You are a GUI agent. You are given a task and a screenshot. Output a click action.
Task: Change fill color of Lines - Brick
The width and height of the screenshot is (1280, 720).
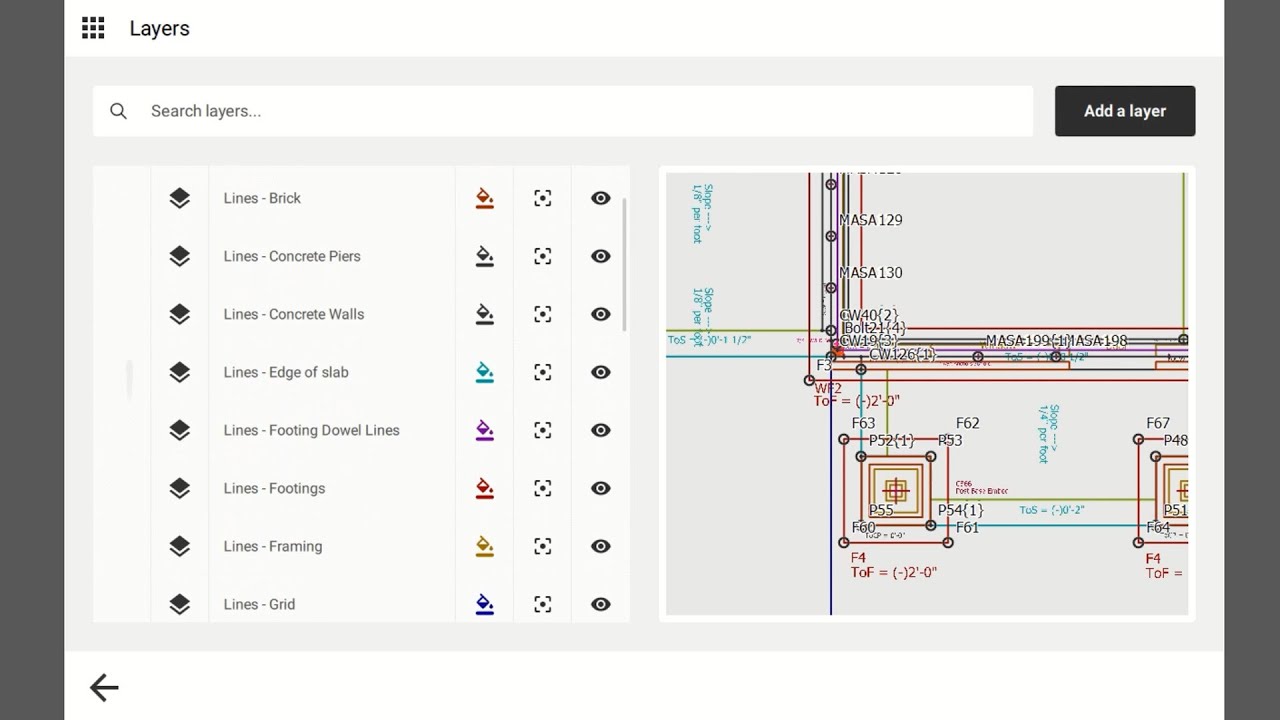click(x=485, y=198)
